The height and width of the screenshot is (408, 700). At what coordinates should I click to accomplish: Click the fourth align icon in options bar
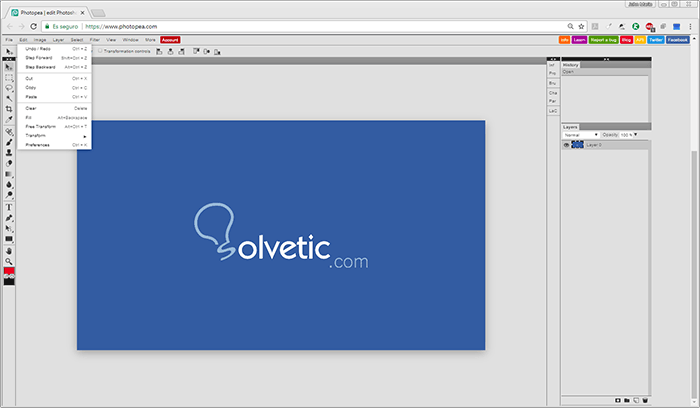pyautogui.click(x=196, y=52)
